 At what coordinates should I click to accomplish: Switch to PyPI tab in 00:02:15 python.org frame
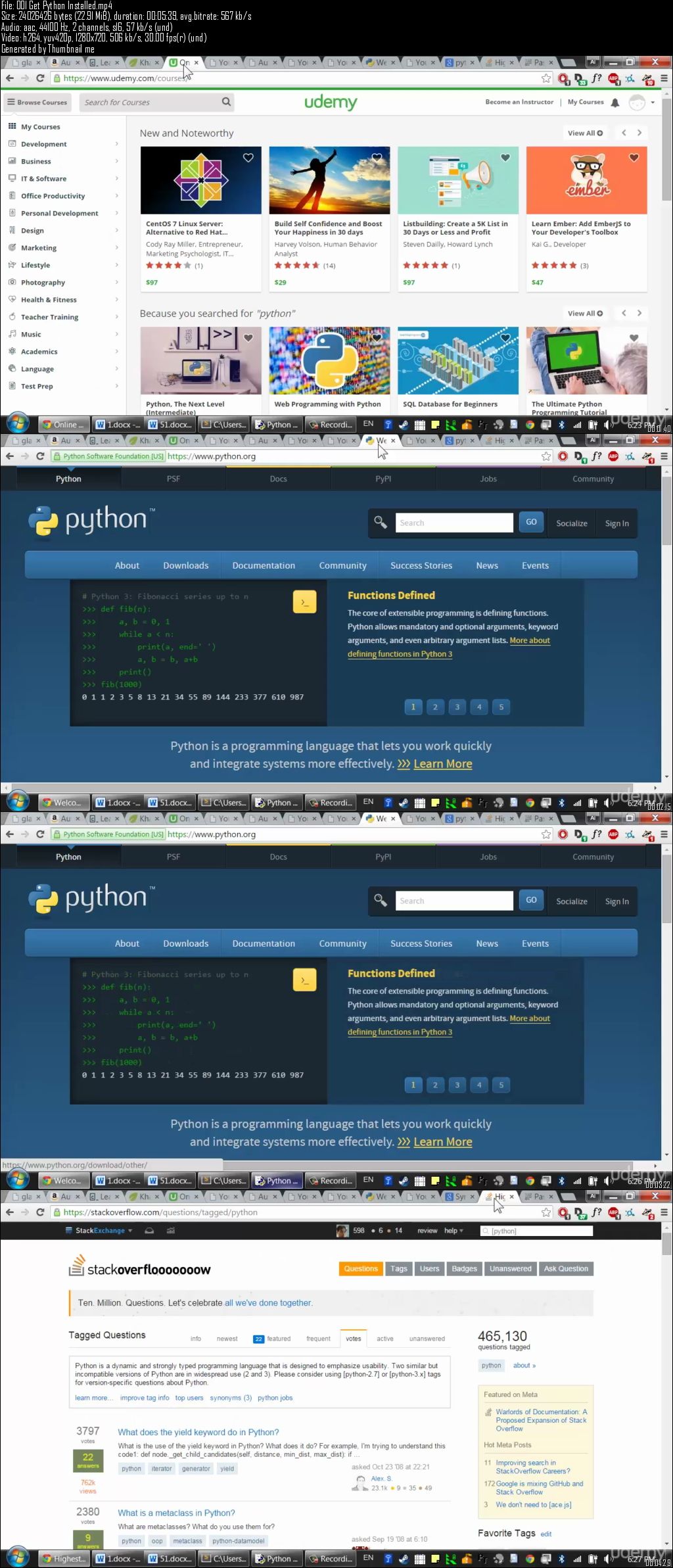[x=383, y=479]
